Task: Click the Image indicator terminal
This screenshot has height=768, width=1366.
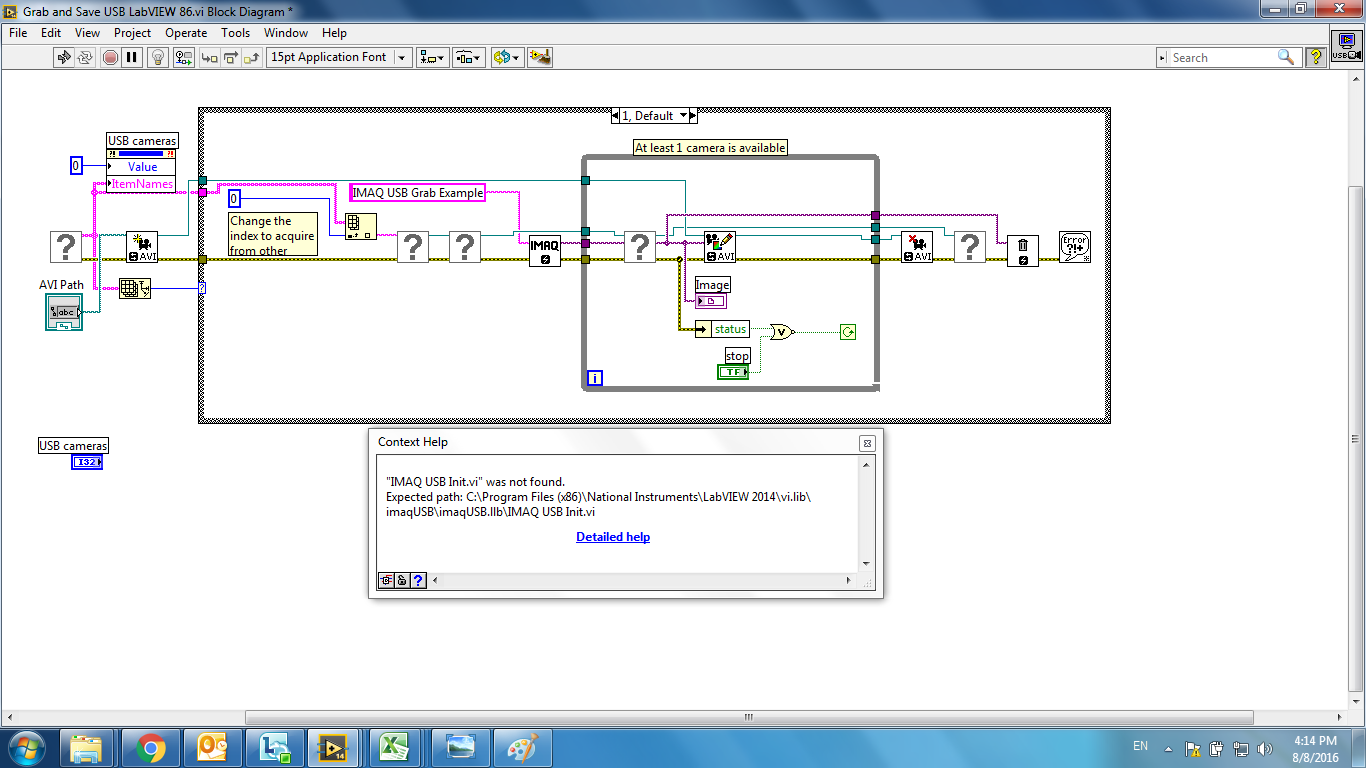Action: point(711,301)
